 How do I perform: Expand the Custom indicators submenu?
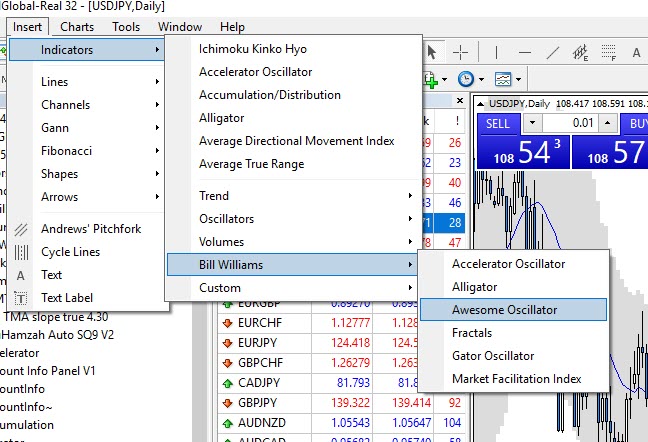click(294, 288)
